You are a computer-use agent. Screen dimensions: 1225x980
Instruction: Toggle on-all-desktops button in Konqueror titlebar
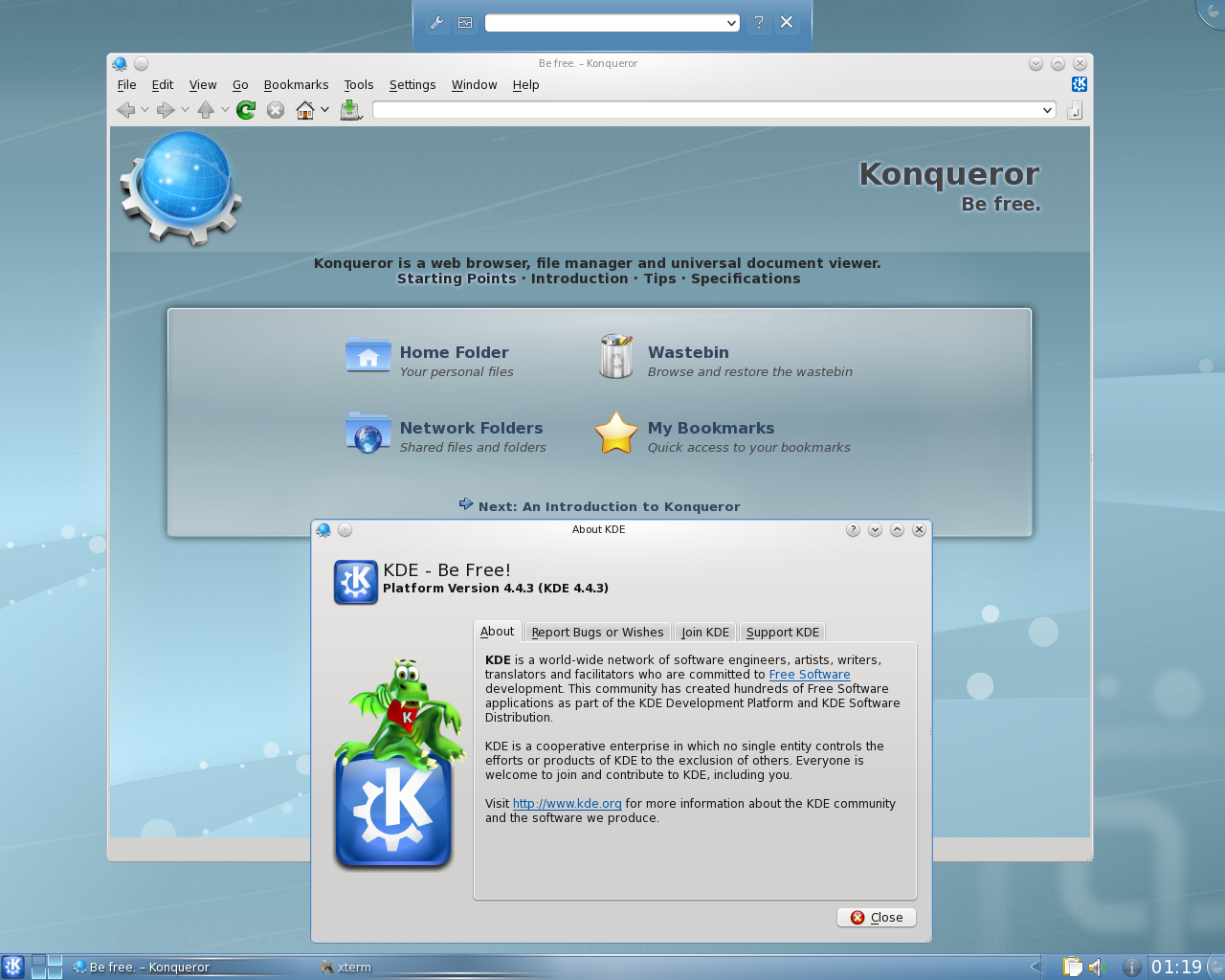(141, 64)
